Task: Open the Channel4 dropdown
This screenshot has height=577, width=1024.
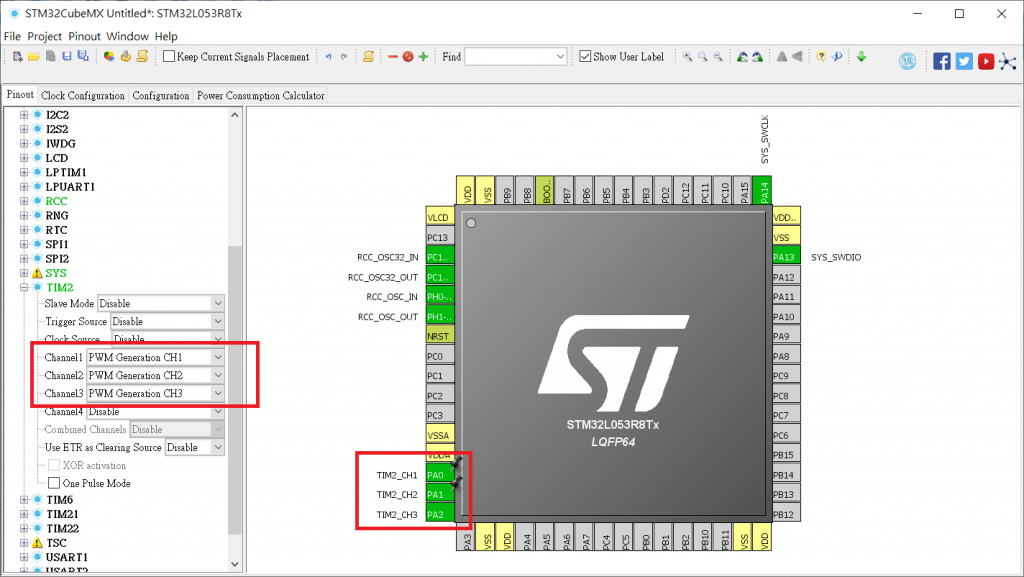Action: [x=155, y=412]
